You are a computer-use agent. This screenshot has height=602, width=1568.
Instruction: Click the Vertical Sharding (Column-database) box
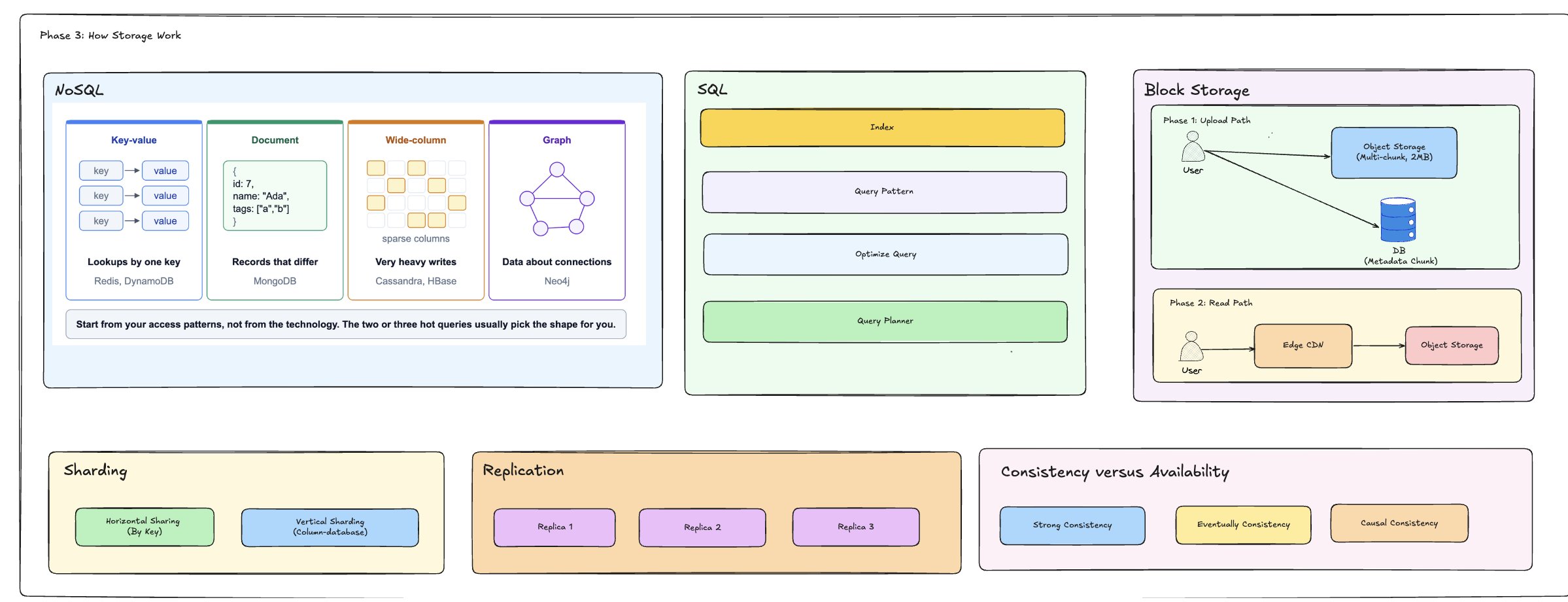click(x=330, y=527)
